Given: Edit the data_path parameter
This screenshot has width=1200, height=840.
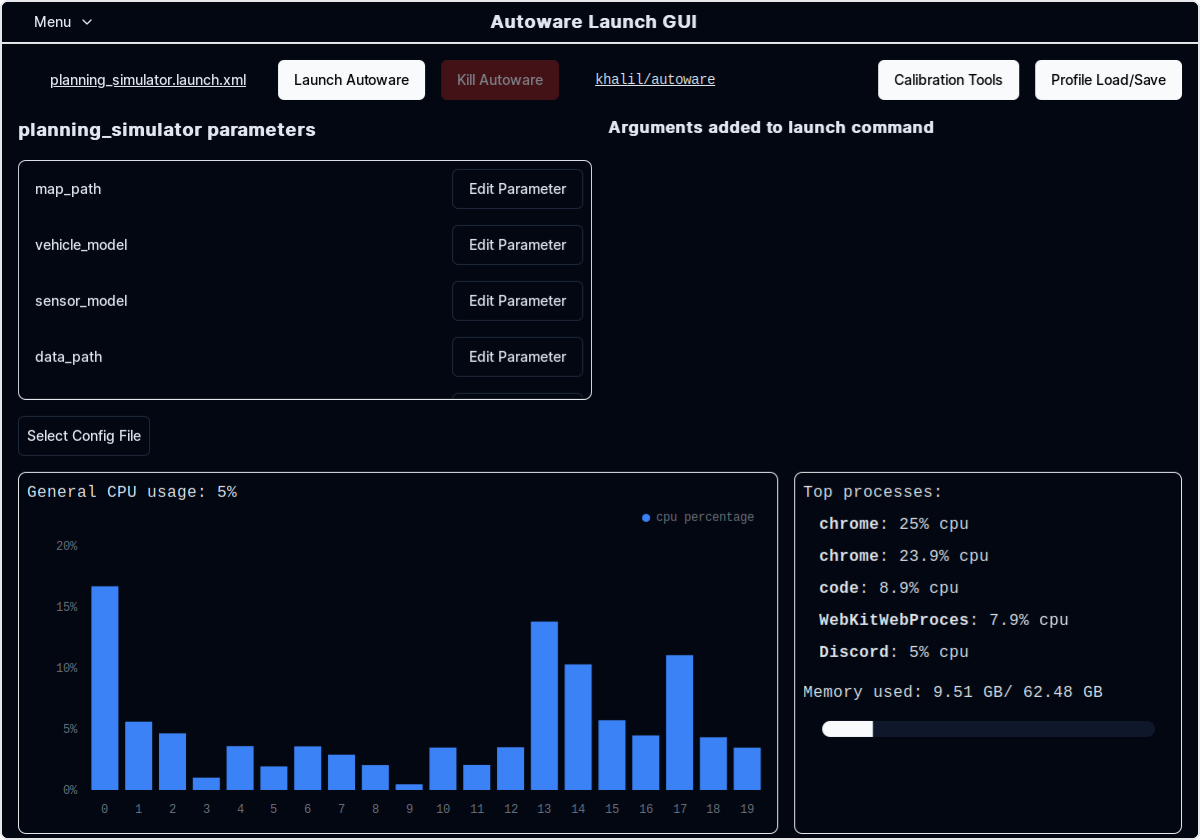Looking at the screenshot, I should point(517,357).
